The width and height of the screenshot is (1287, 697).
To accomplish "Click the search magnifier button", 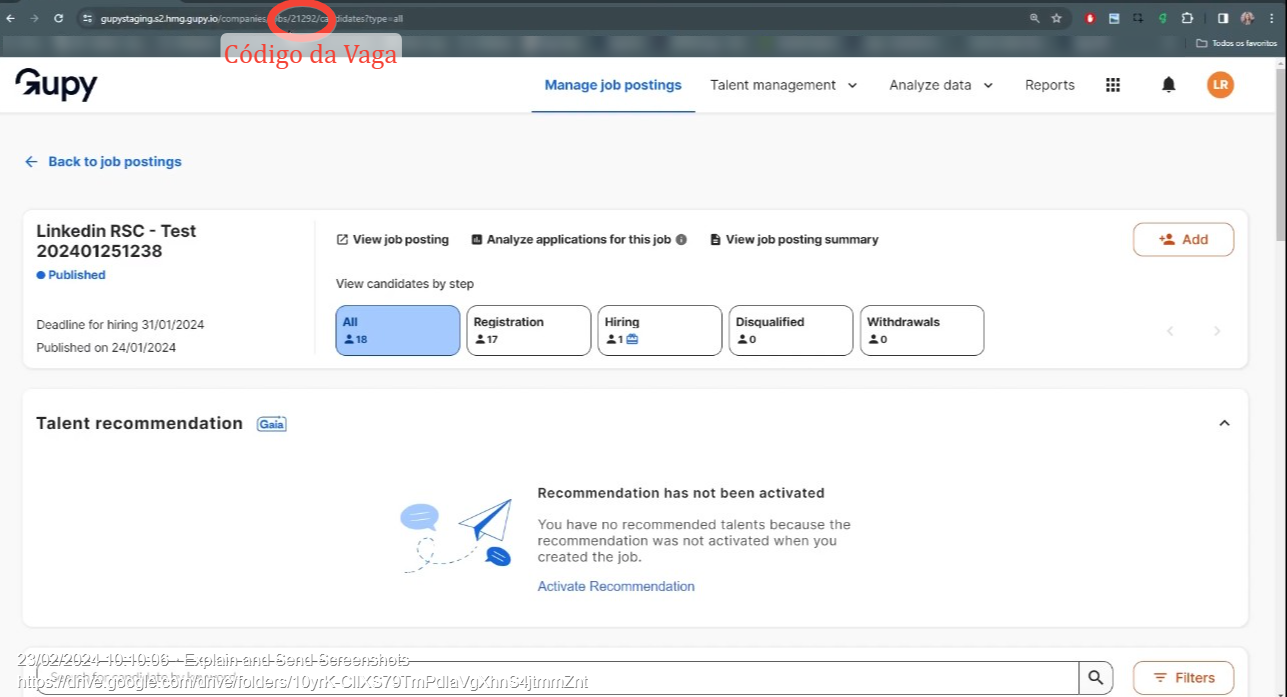I will (x=1096, y=677).
